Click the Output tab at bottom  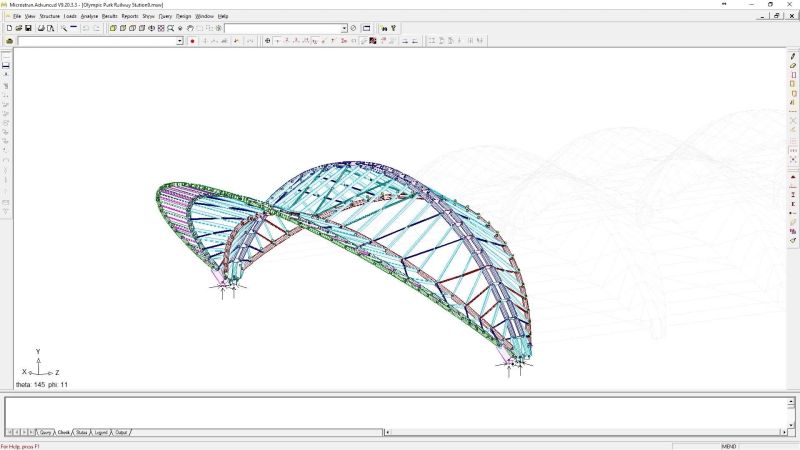tap(121, 433)
